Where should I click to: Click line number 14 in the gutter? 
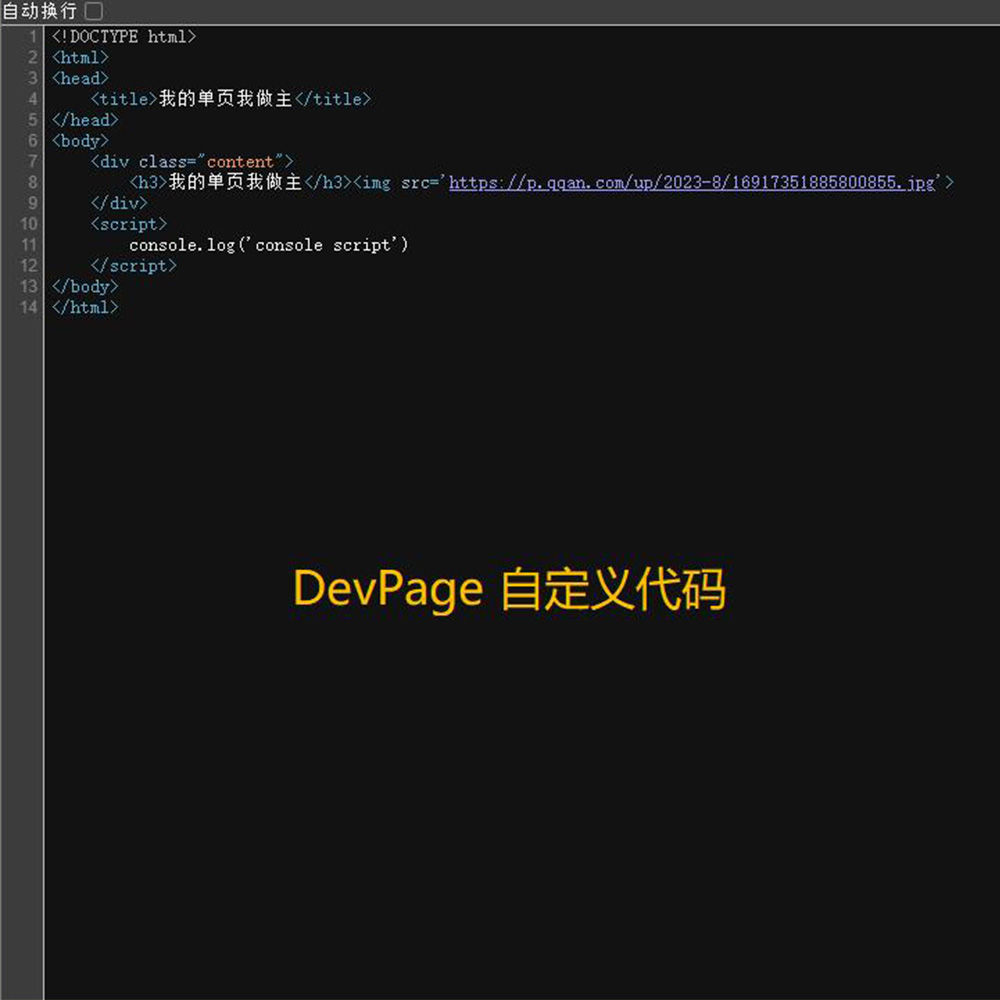pyautogui.click(x=29, y=307)
